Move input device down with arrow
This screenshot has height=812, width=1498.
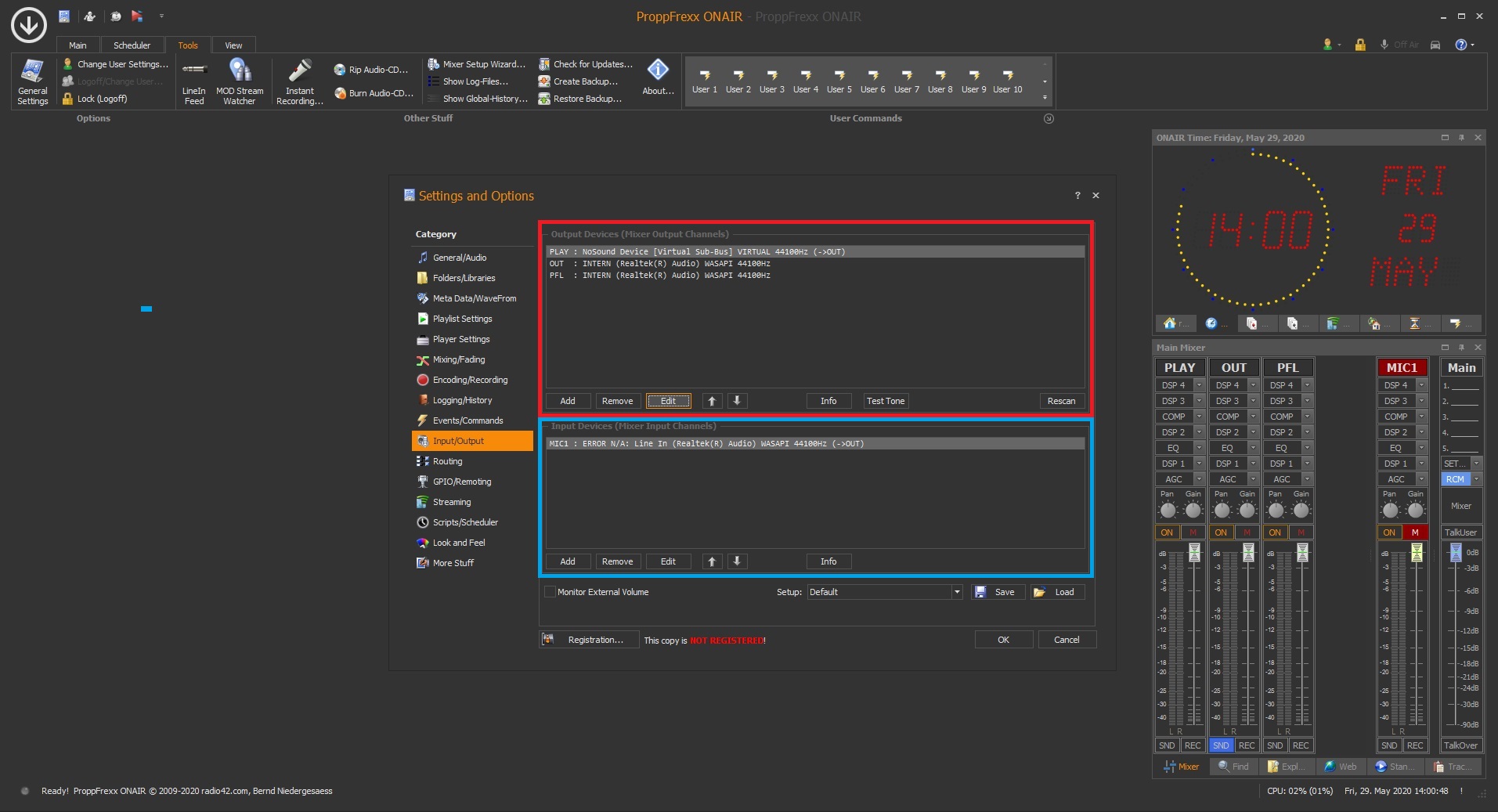[x=737, y=561]
